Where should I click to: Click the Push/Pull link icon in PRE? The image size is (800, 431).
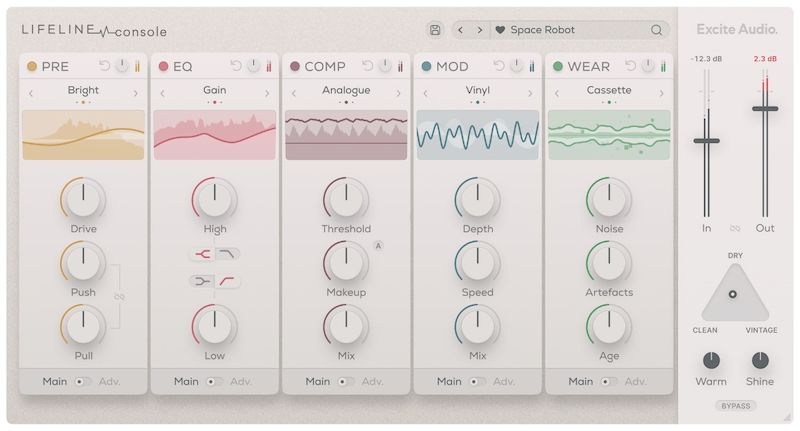pyautogui.click(x=119, y=296)
